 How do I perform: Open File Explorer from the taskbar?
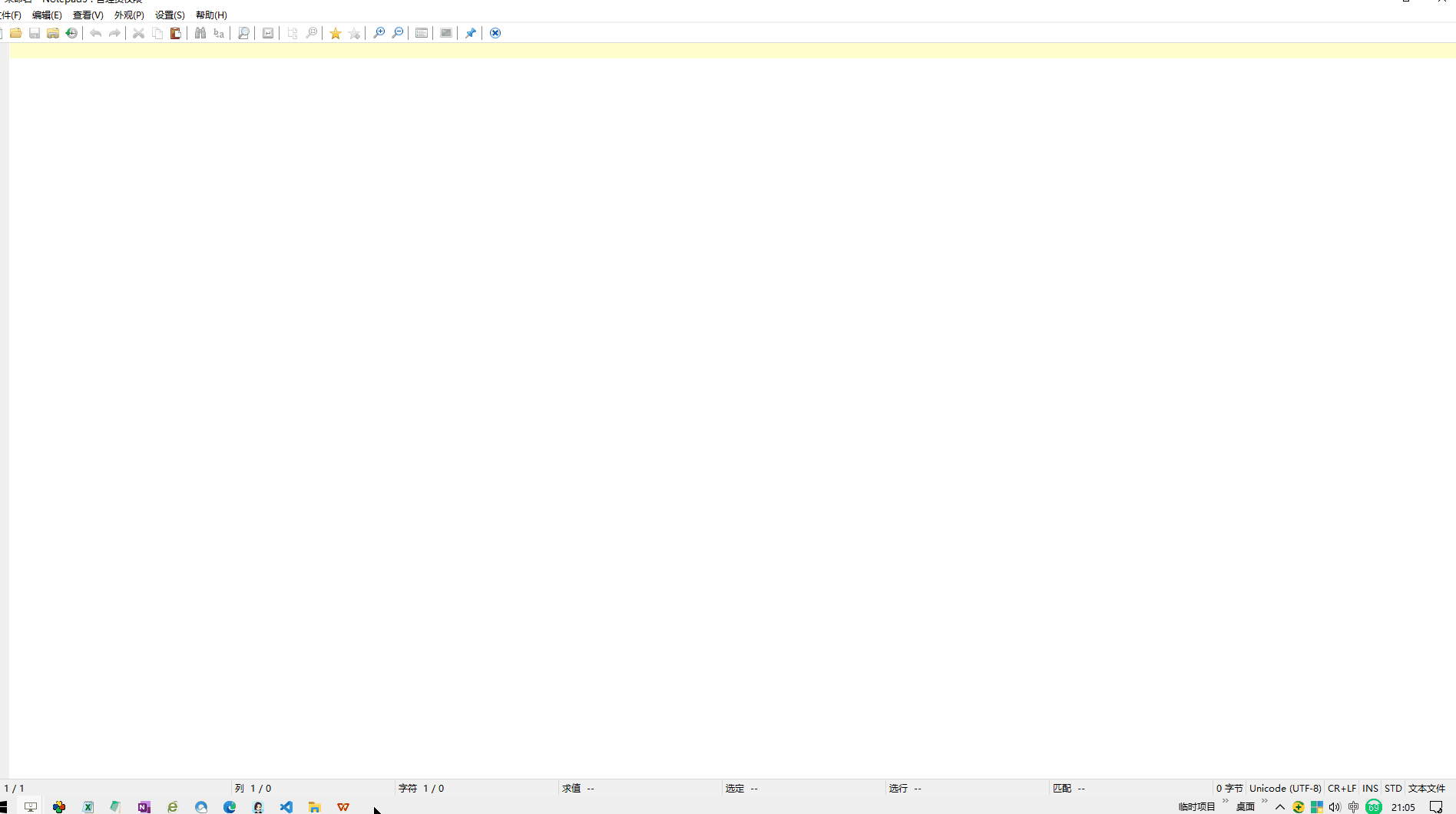(314, 807)
